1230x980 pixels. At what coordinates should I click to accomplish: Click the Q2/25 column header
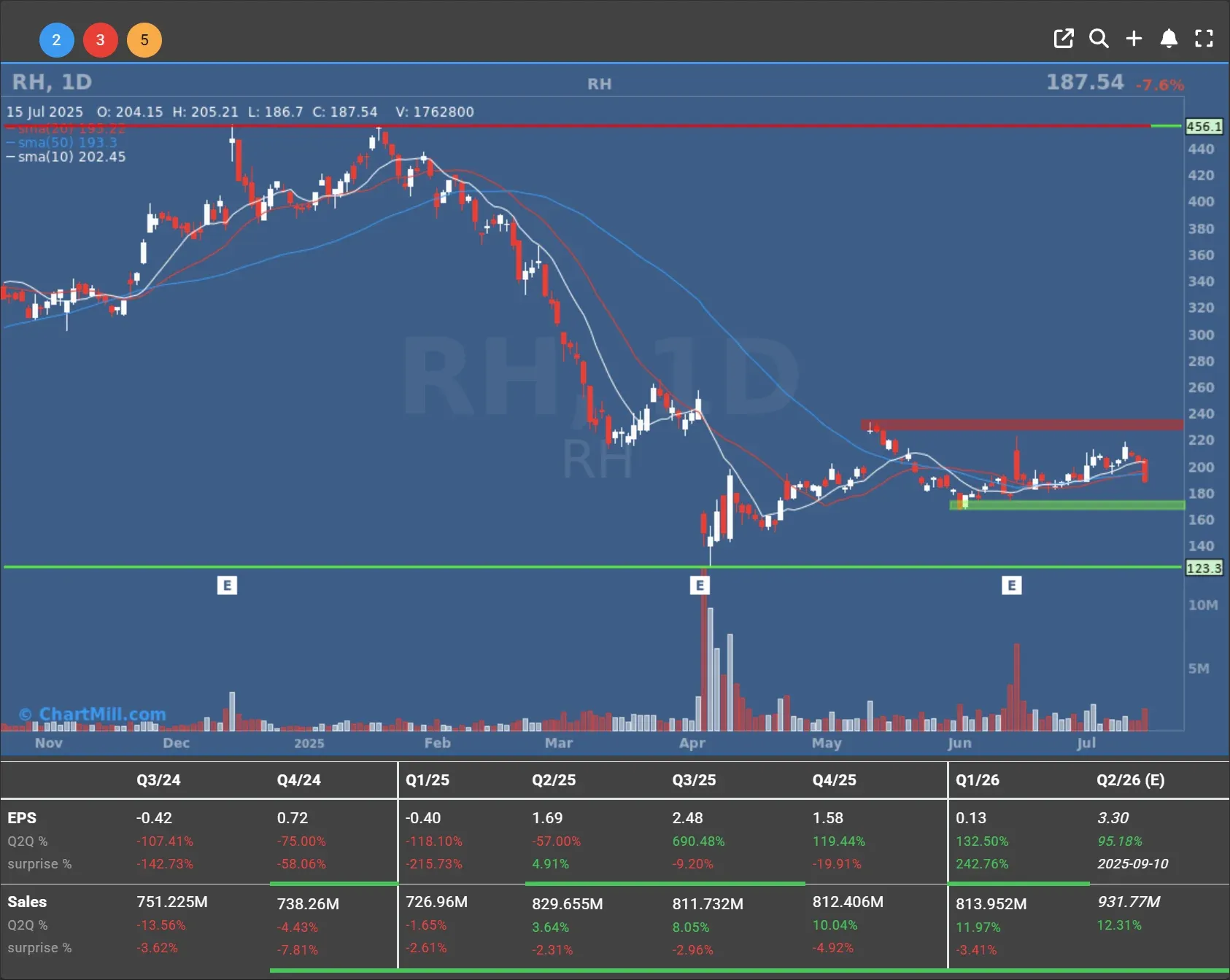[x=554, y=780]
